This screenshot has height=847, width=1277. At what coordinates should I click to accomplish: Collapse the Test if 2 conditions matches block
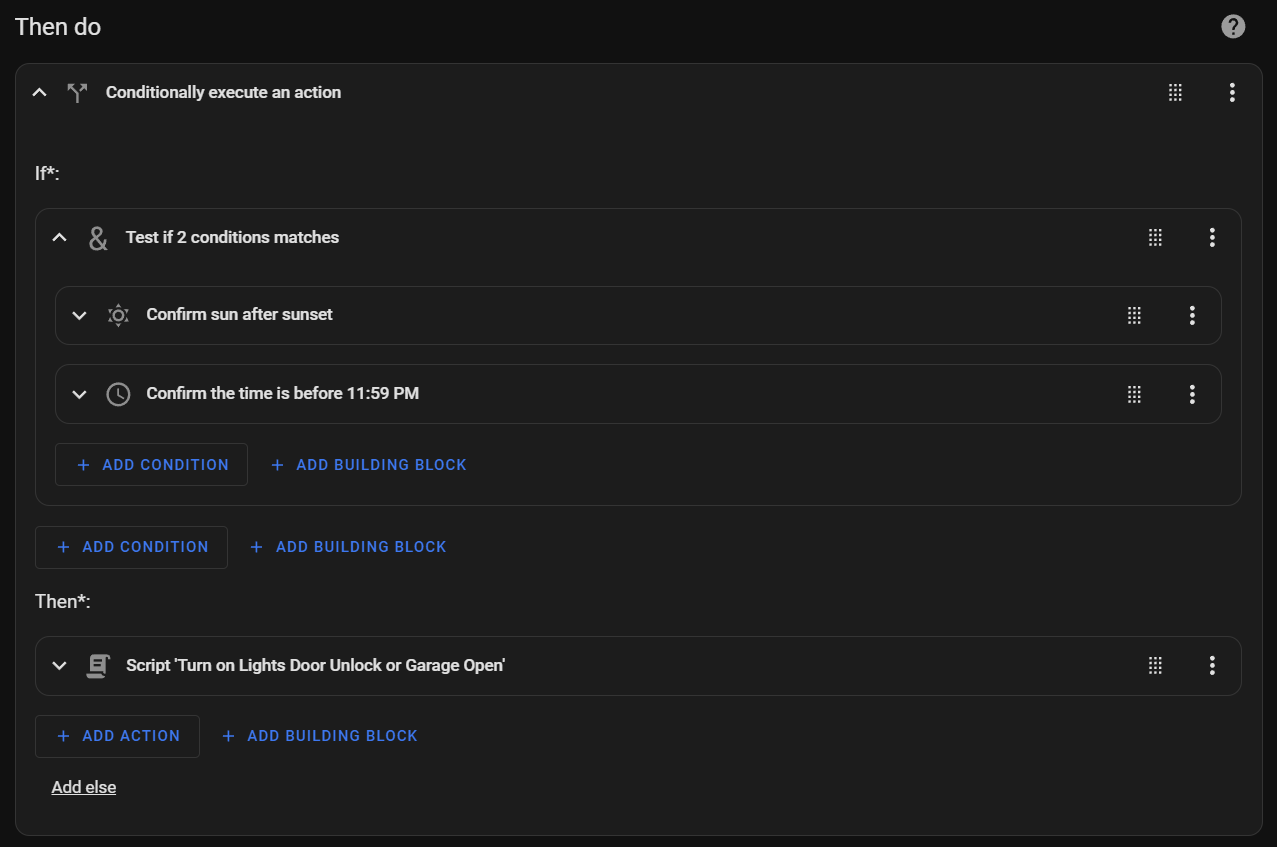(x=60, y=238)
